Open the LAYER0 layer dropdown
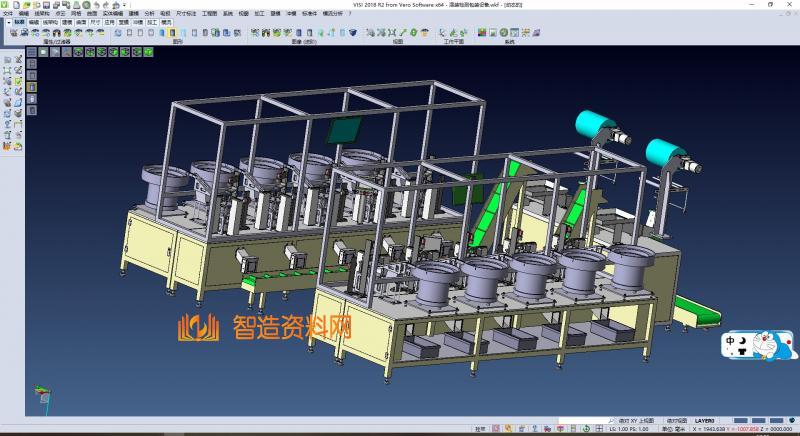 [x=707, y=421]
